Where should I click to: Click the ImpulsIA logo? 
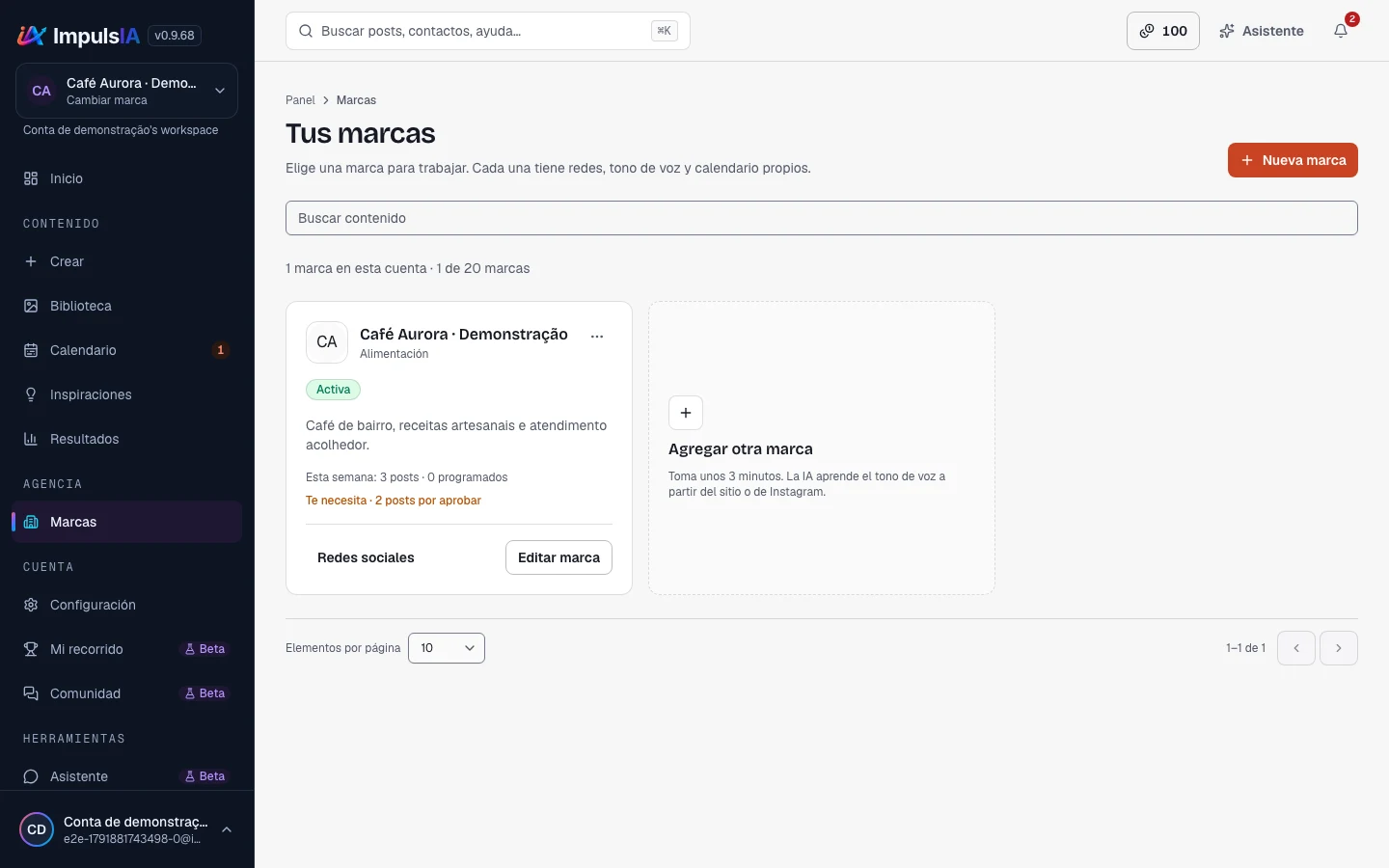[79, 36]
